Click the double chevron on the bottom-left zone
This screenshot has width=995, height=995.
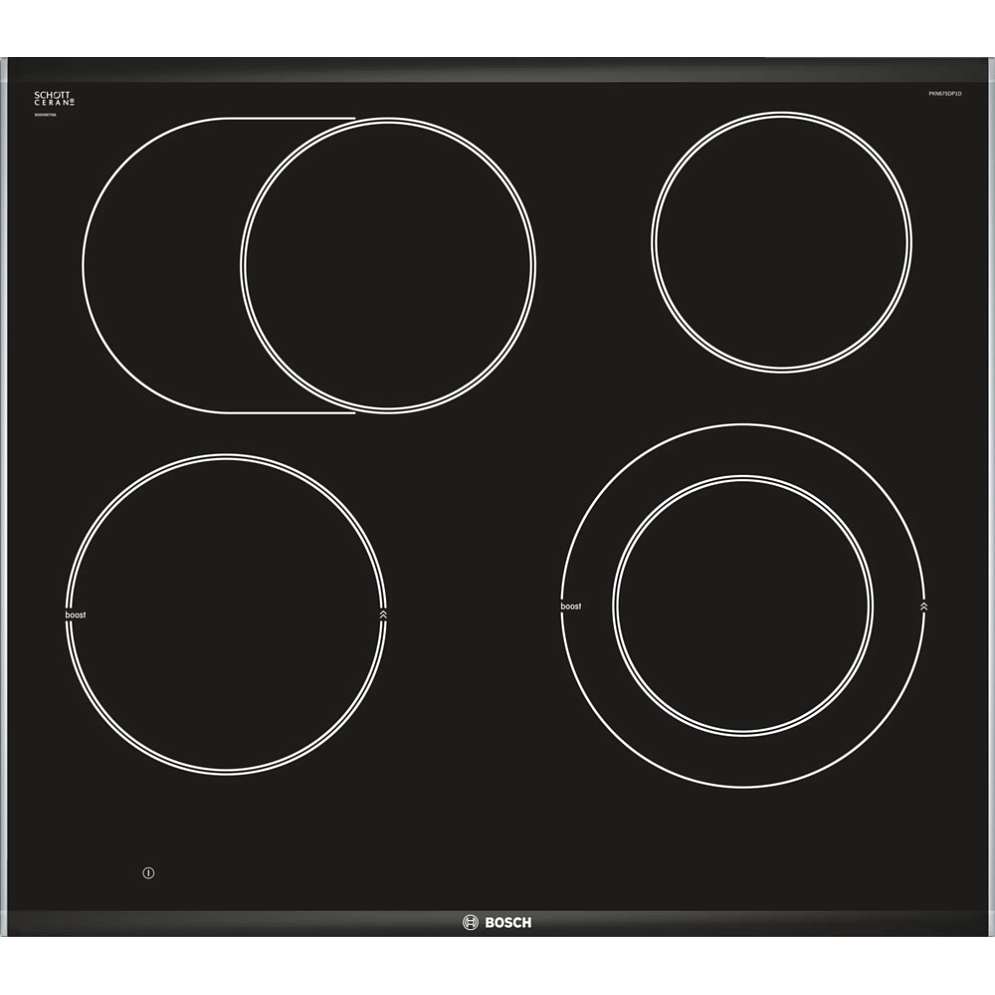(383, 614)
